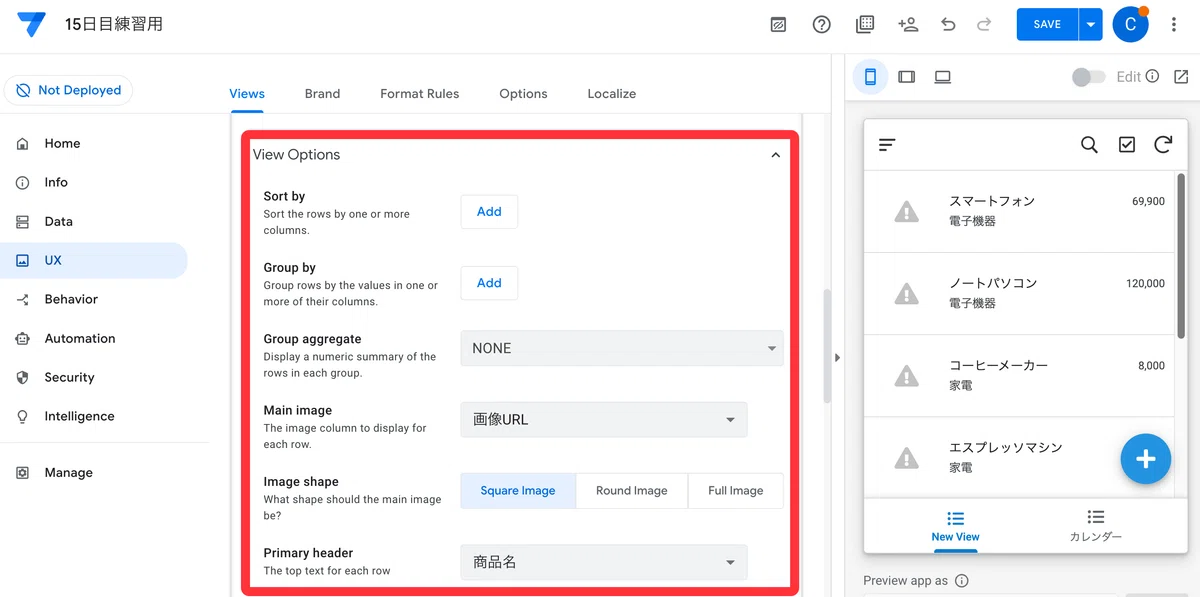Collapse the preview pane arrow
Screen dimensions: 1200x597
coord(837,358)
